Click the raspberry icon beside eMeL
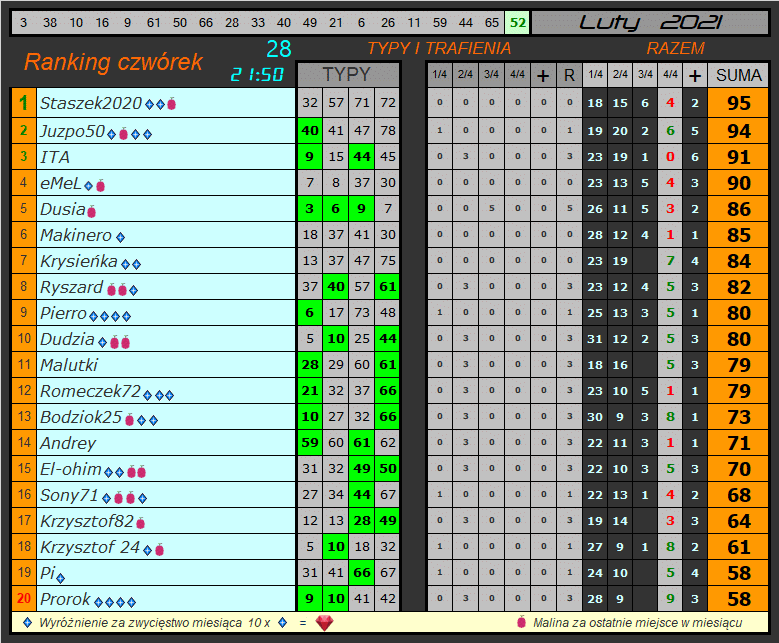Screen dimensions: 779x643 tap(100, 186)
